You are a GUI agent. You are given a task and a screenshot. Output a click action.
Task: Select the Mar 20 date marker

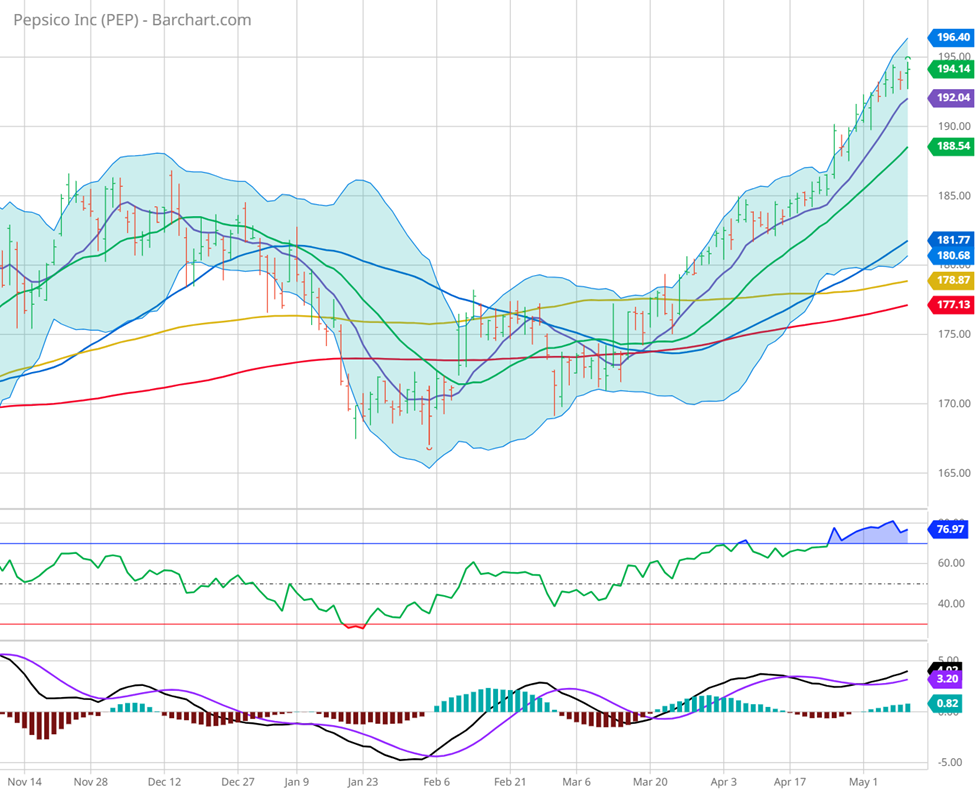pyautogui.click(x=651, y=780)
